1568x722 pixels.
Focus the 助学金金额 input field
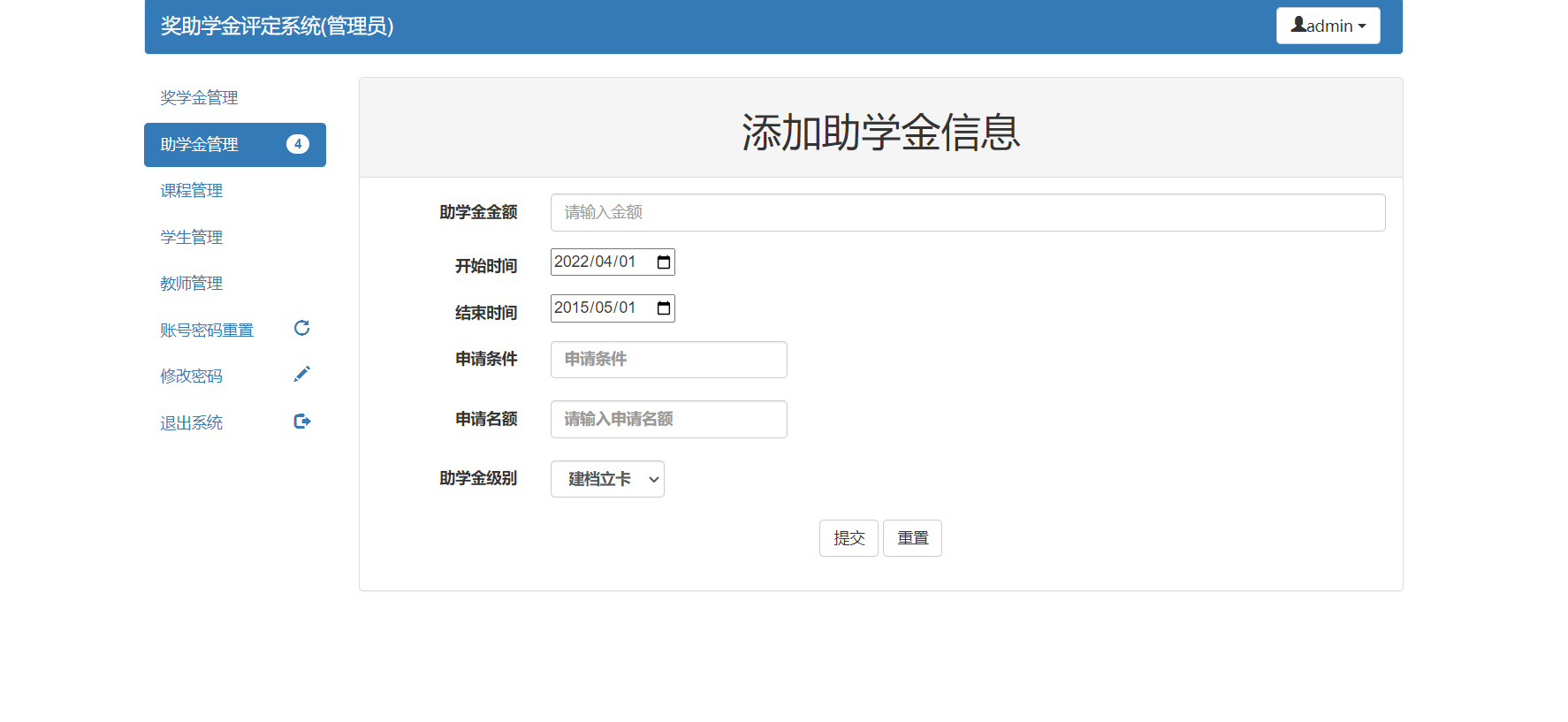point(968,213)
